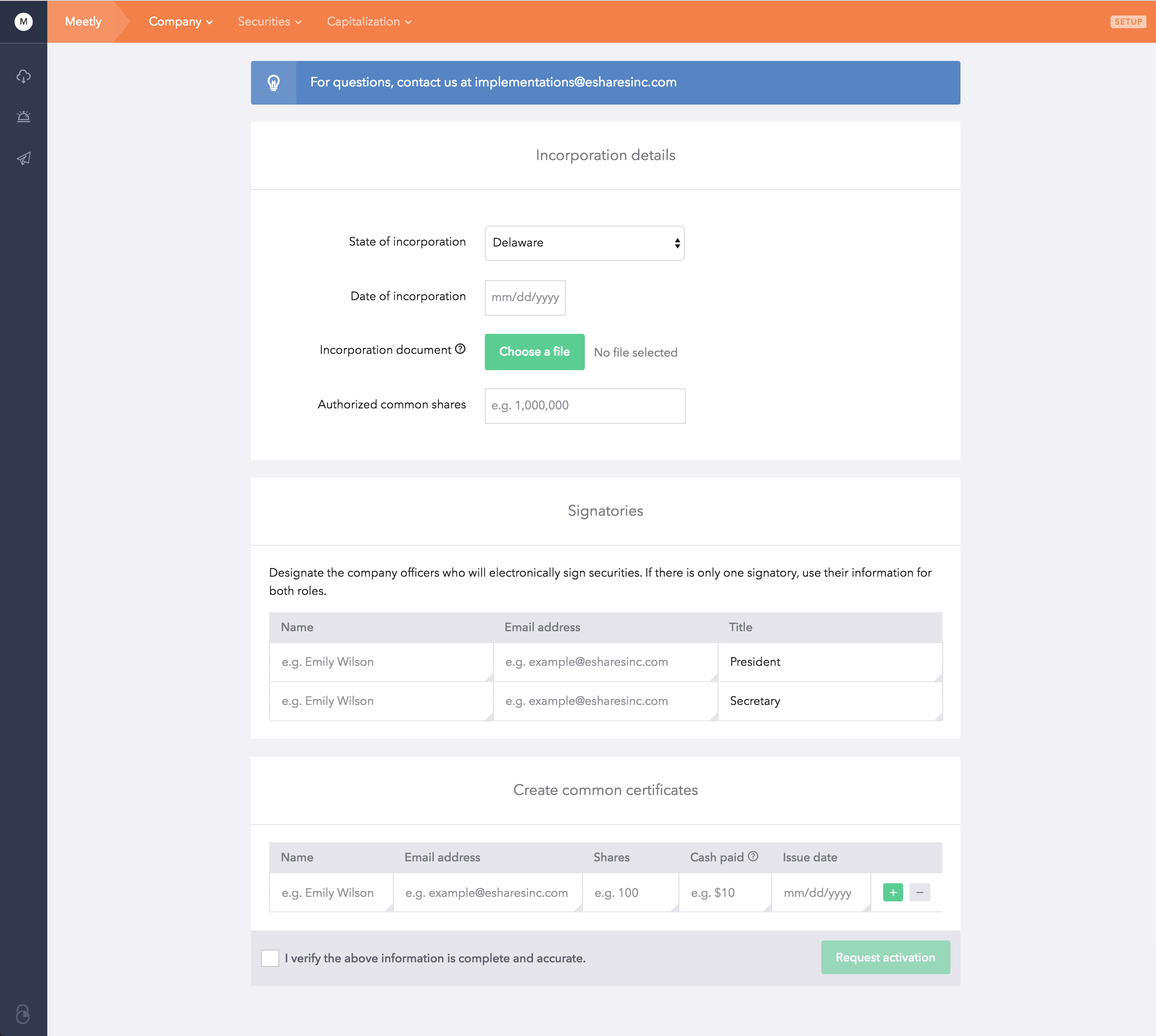The image size is (1156, 1036).
Task: Click the Meetly breadcrumb tab
Action: point(83,22)
